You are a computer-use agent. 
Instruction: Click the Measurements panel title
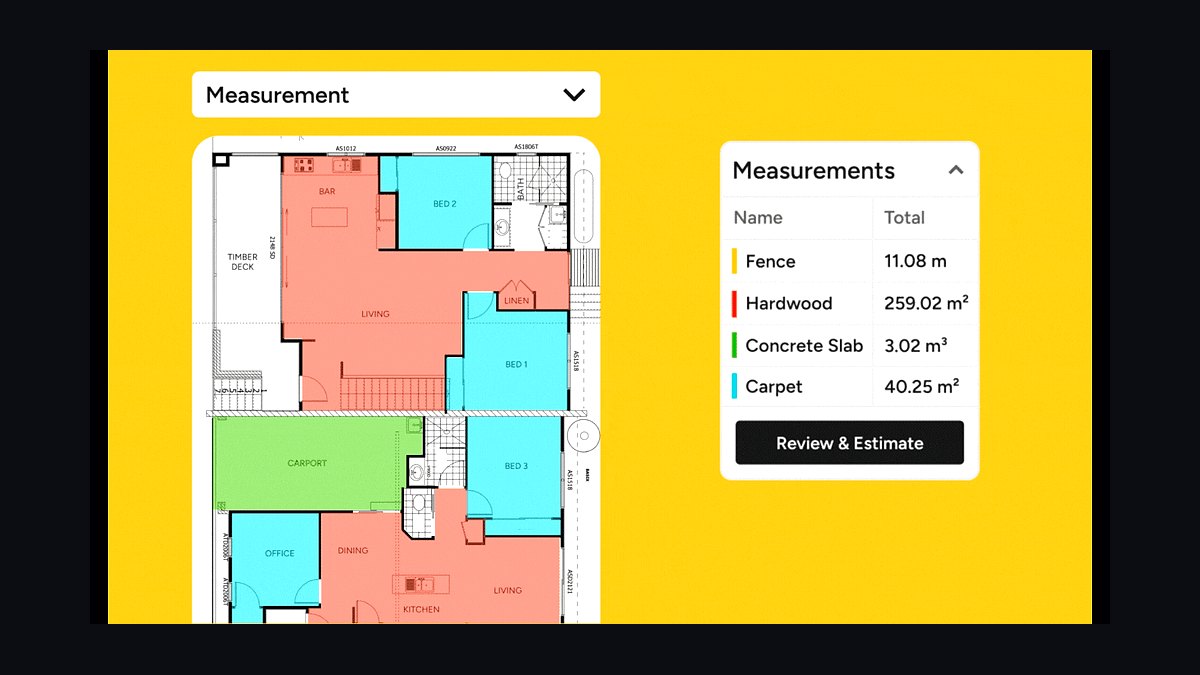click(814, 170)
